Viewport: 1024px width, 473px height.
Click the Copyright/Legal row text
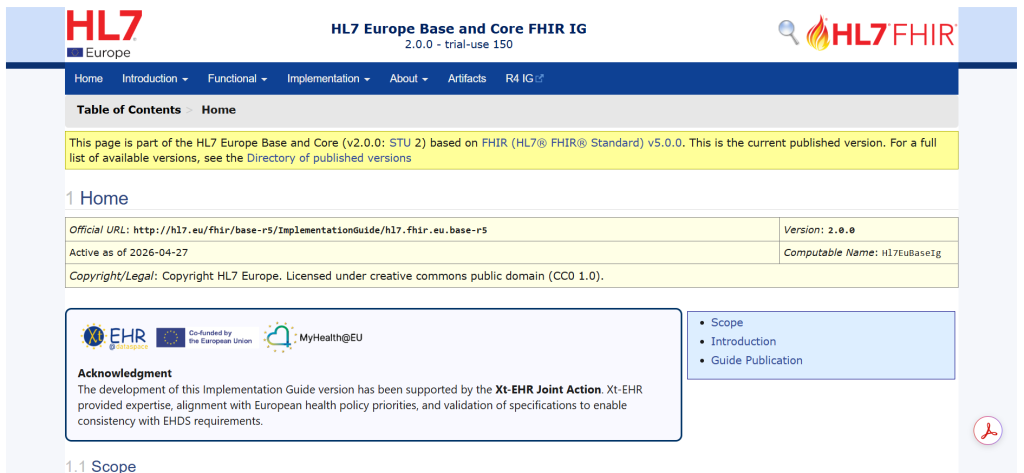[x=336, y=276]
